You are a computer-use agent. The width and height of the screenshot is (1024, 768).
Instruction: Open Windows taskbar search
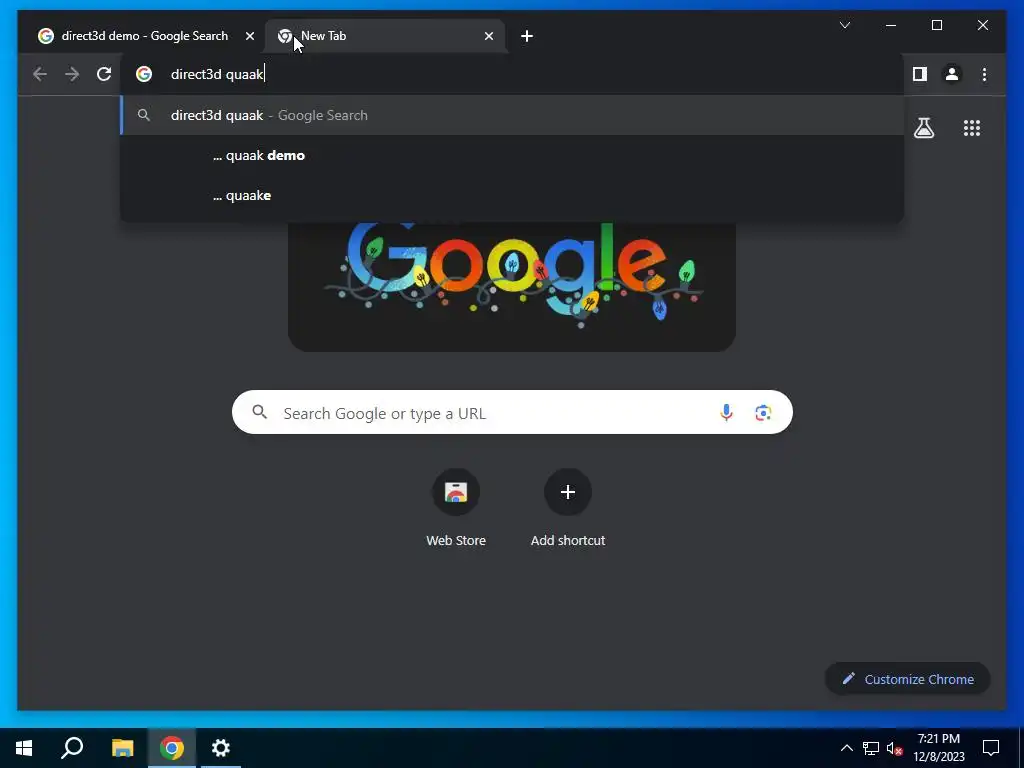72,748
